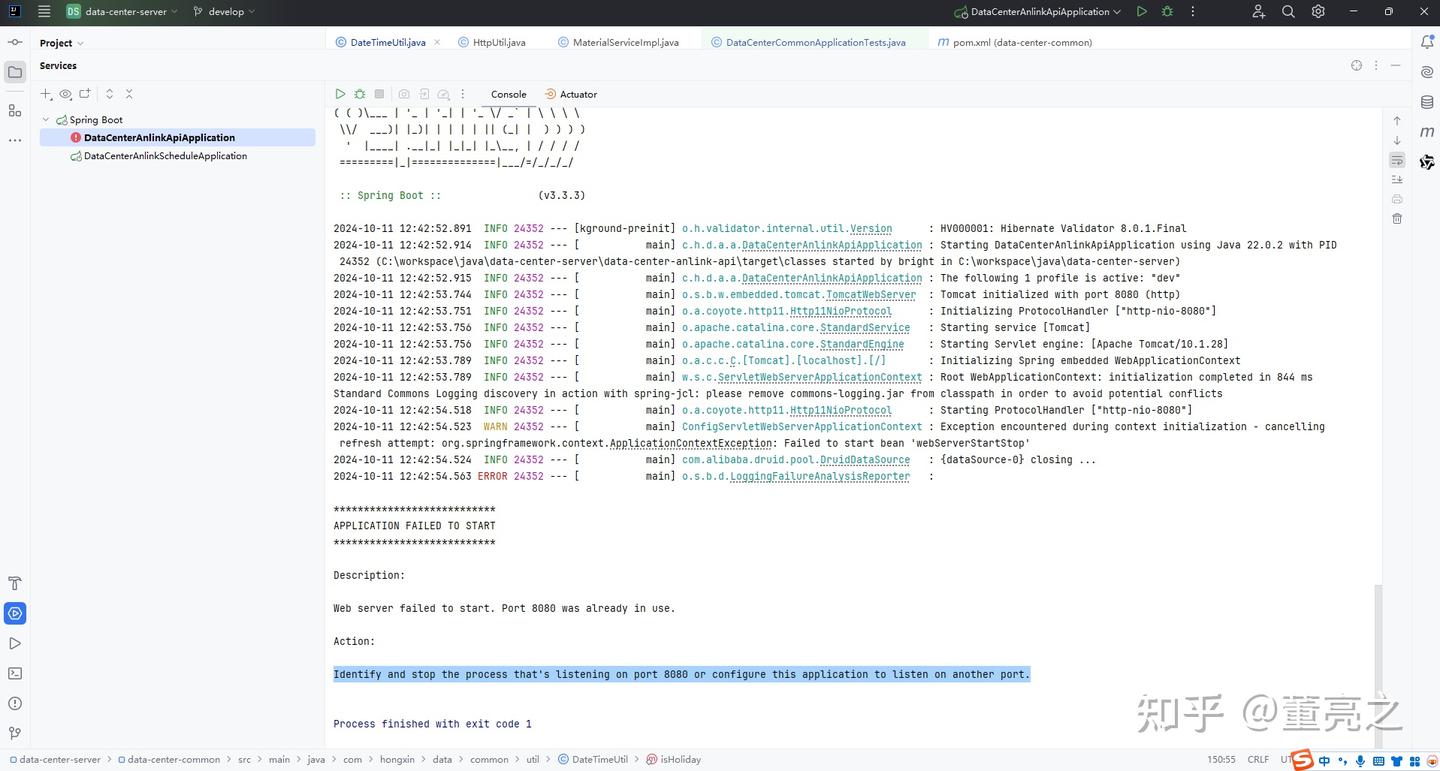Switch to the Actuator tab
Image resolution: width=1440 pixels, height=771 pixels.
tap(571, 94)
